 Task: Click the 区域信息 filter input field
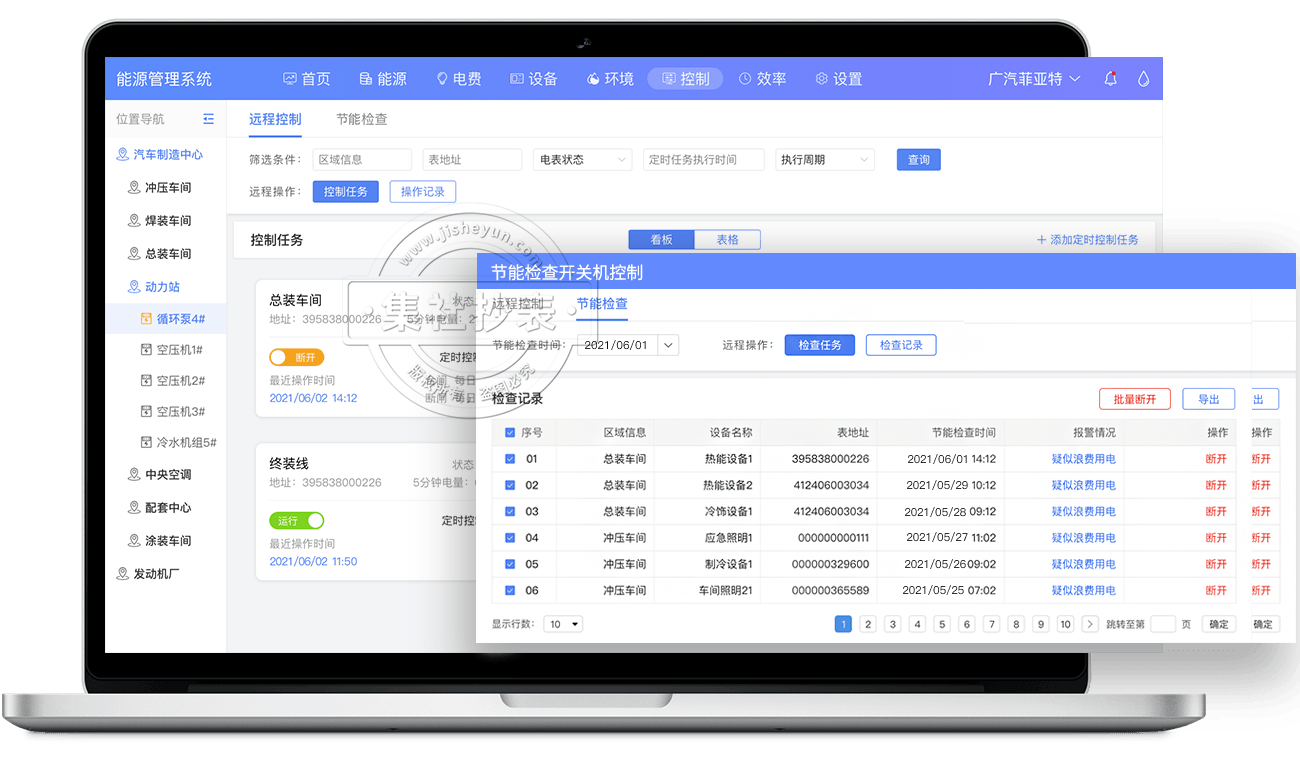tap(361, 160)
